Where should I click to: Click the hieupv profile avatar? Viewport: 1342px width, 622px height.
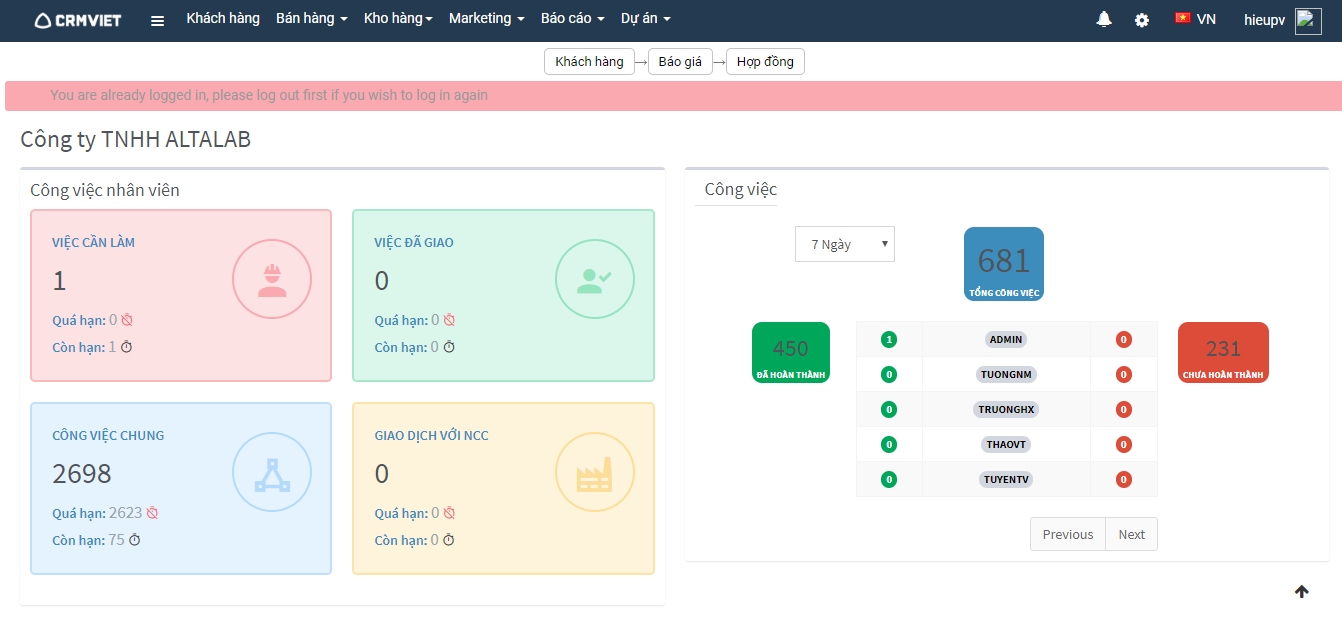pos(1308,21)
